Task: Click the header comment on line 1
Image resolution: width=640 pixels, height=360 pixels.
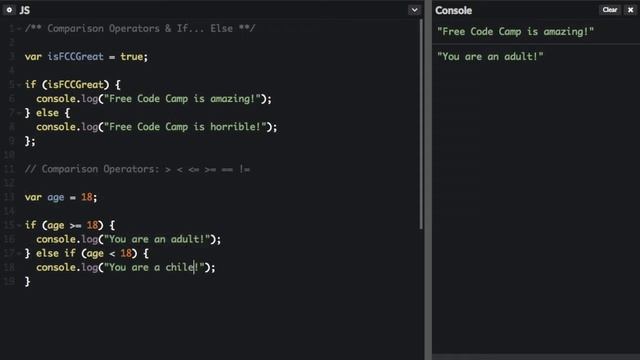Action: click(140, 29)
